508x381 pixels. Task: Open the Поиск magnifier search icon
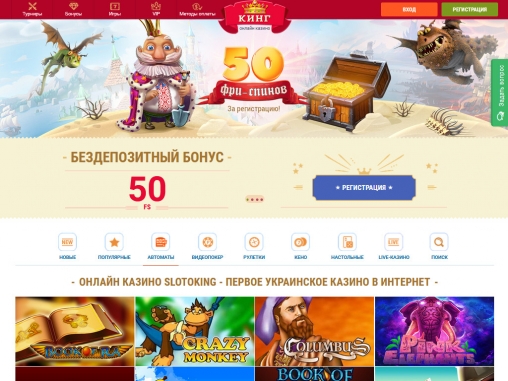(439, 242)
